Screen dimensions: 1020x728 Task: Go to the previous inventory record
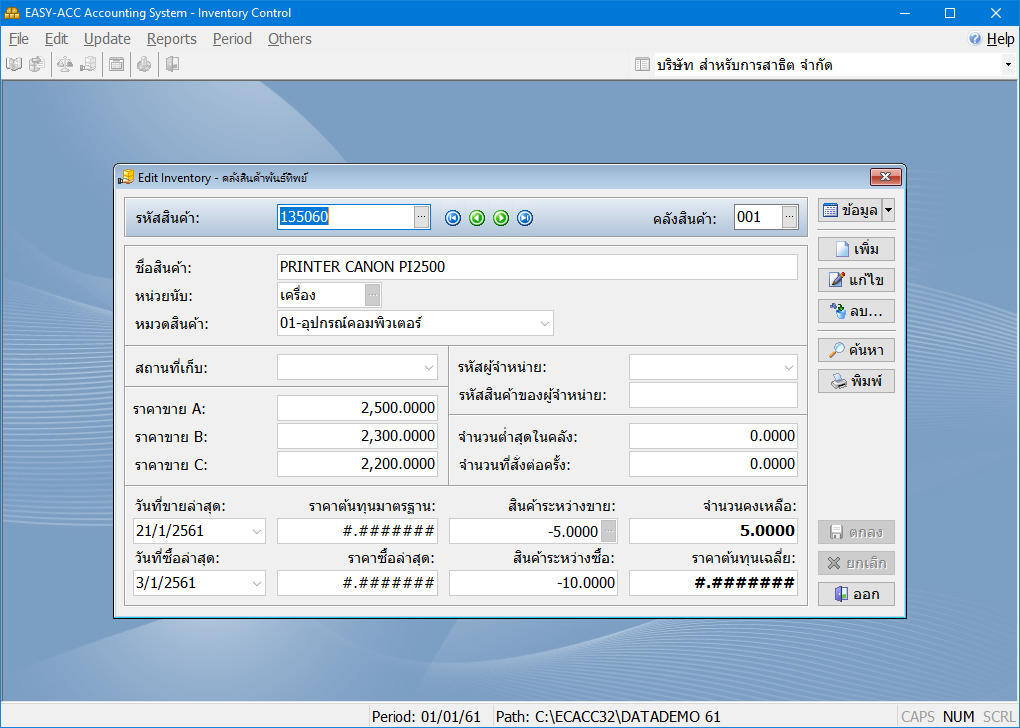click(477, 218)
